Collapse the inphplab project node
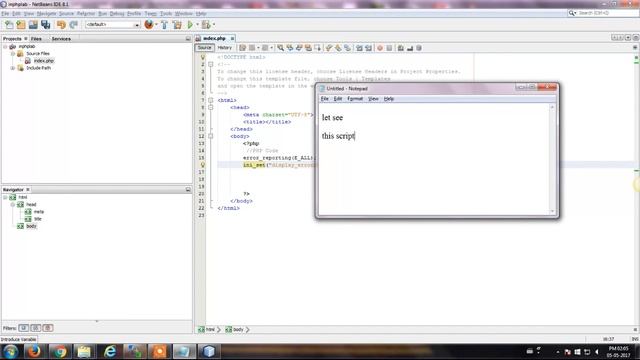Screen dimensions: 640x360 point(5,47)
